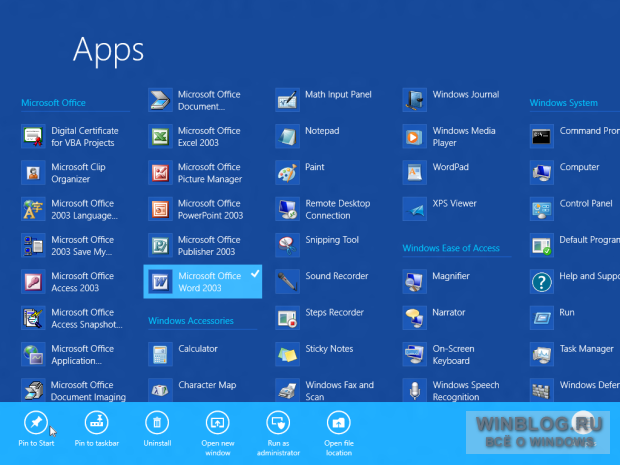
Task: Open the Default Programs icon
Action: [542, 246]
